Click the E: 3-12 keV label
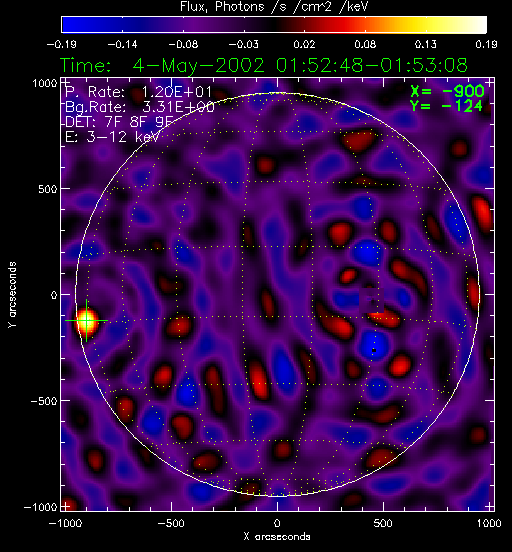This screenshot has height=552, width=512. click(x=112, y=137)
